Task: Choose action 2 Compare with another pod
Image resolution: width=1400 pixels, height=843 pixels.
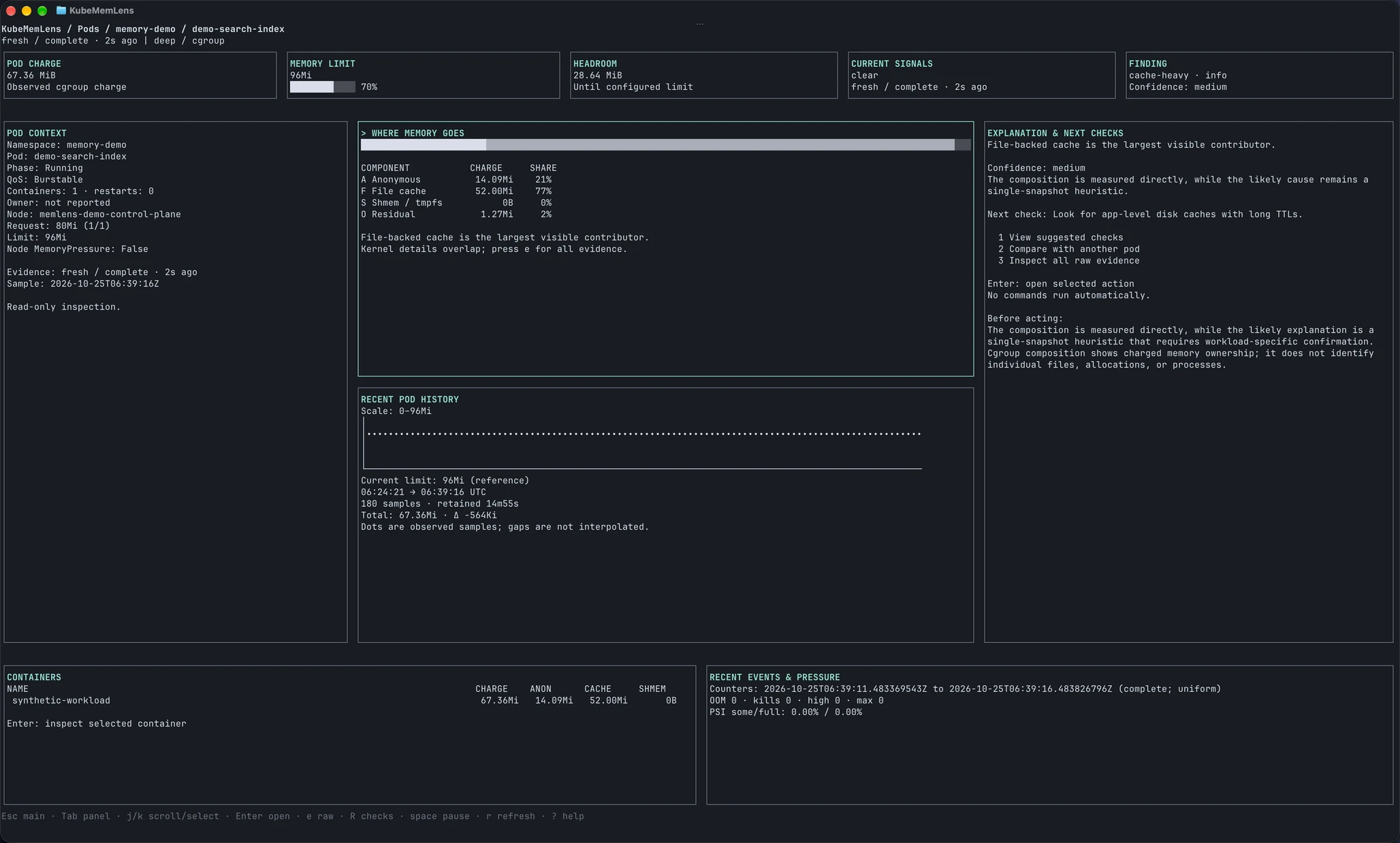Action: tap(1069, 249)
